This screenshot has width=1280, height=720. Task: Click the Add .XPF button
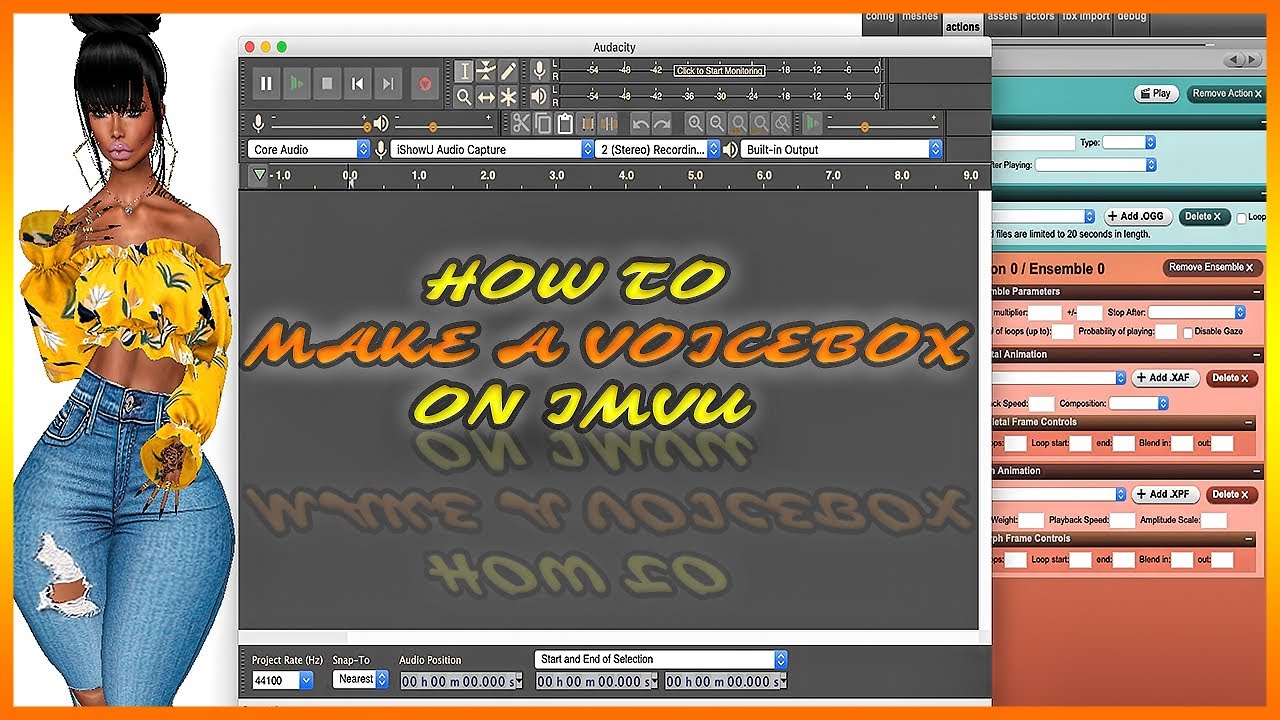[1165, 494]
